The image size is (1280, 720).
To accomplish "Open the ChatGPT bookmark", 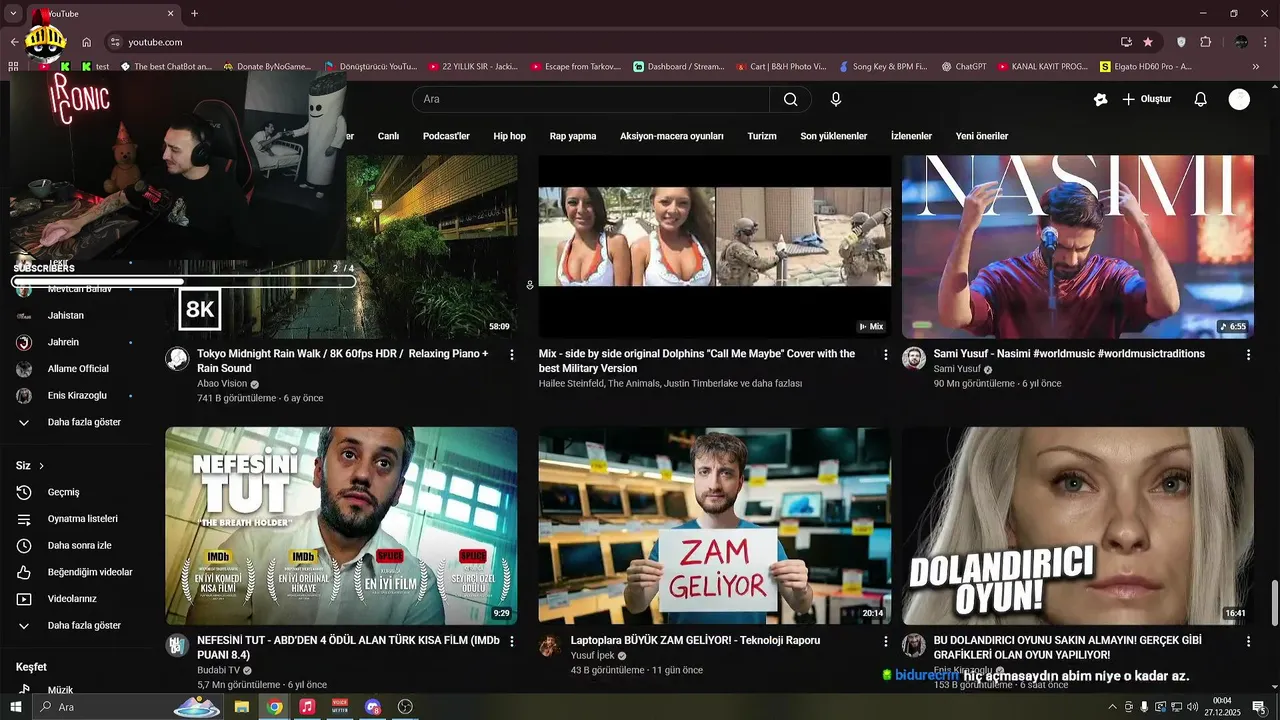I will (963, 67).
